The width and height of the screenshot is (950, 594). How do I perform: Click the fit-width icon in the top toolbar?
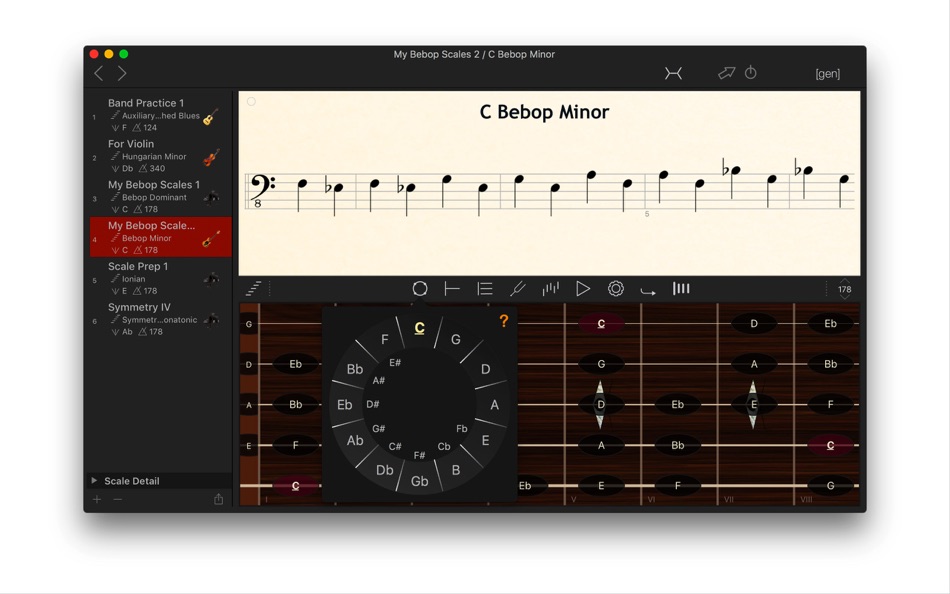[673, 73]
